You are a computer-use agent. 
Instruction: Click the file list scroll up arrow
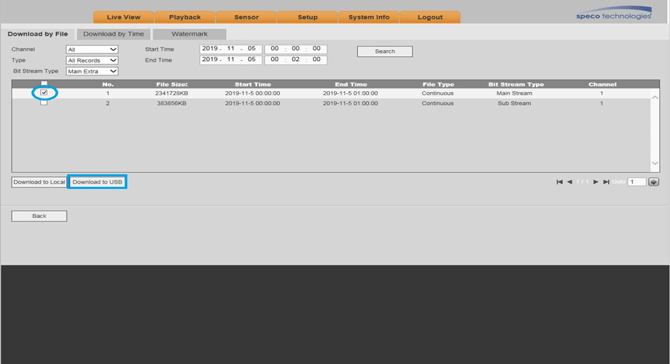655,97
